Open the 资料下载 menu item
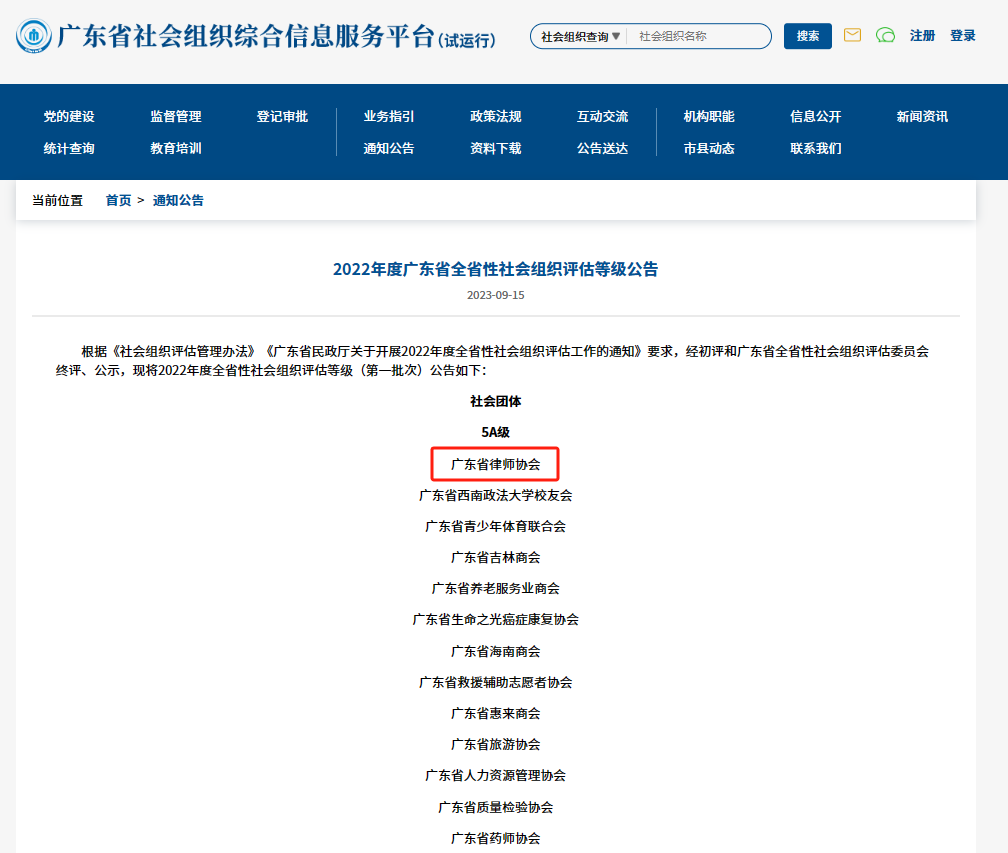1008x853 pixels. coord(496,148)
